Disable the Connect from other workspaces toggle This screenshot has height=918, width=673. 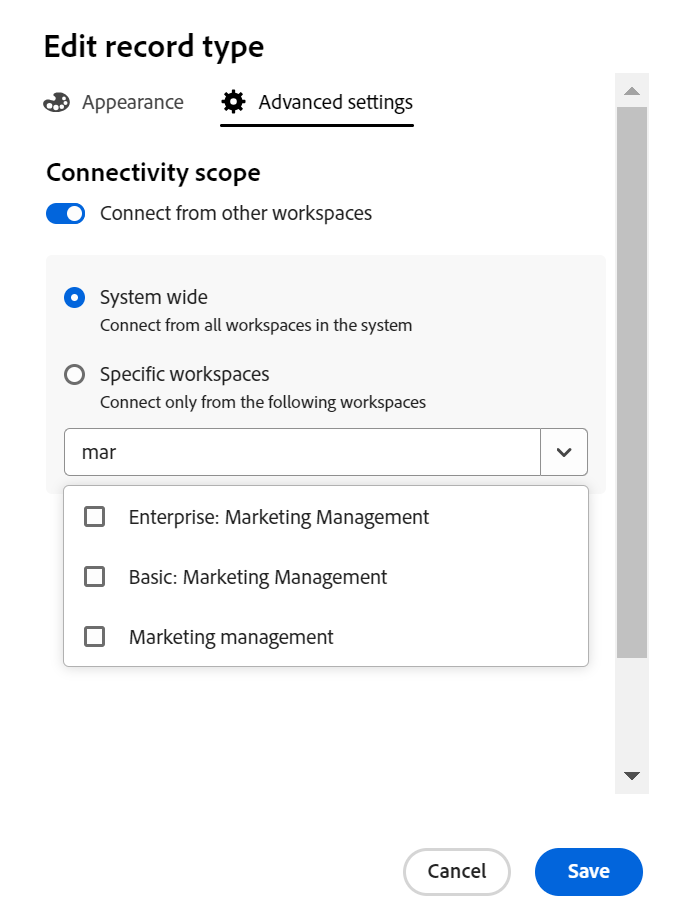[x=65, y=213]
